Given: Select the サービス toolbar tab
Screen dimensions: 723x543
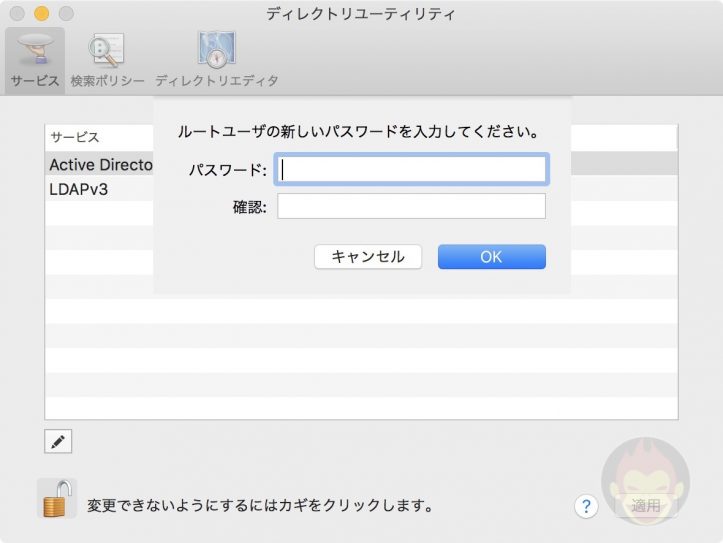Looking at the screenshot, I should [35, 60].
